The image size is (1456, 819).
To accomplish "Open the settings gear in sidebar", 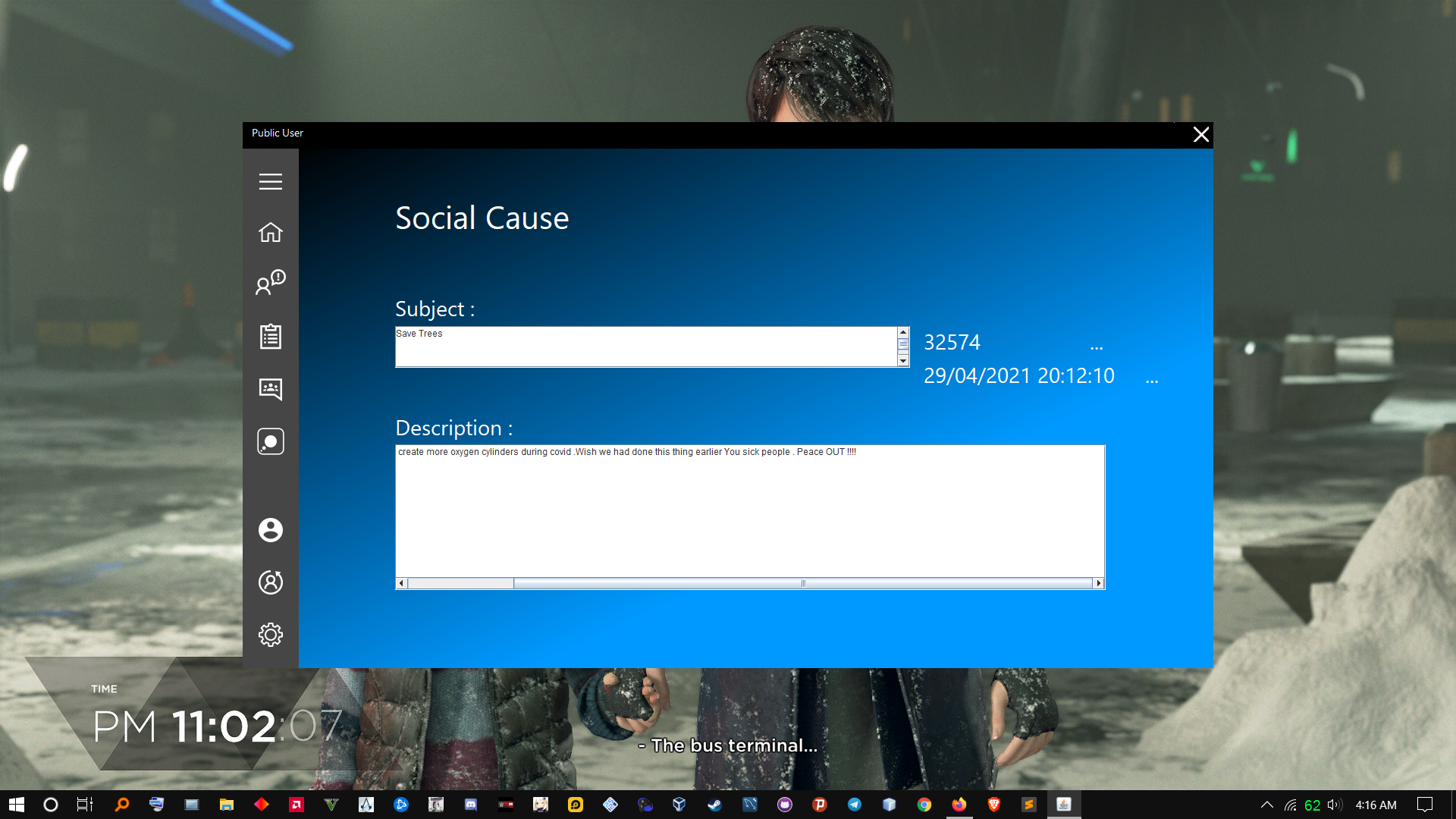I will coord(270,635).
